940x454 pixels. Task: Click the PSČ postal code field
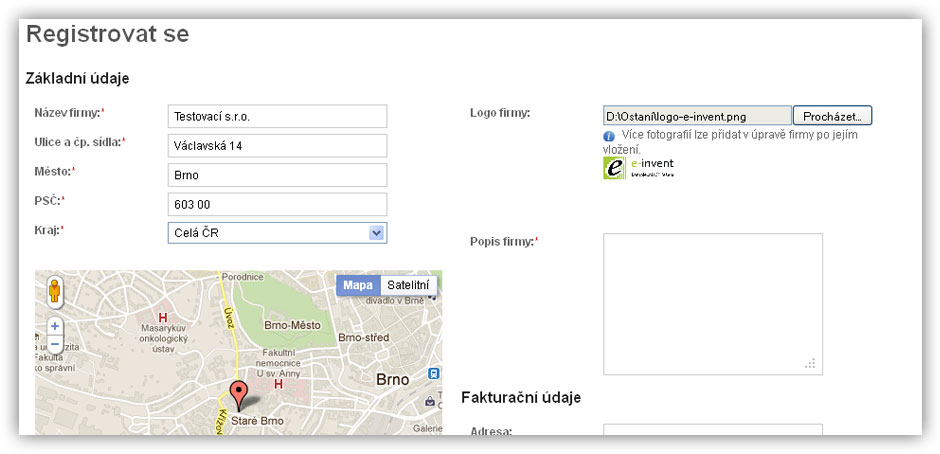point(277,204)
